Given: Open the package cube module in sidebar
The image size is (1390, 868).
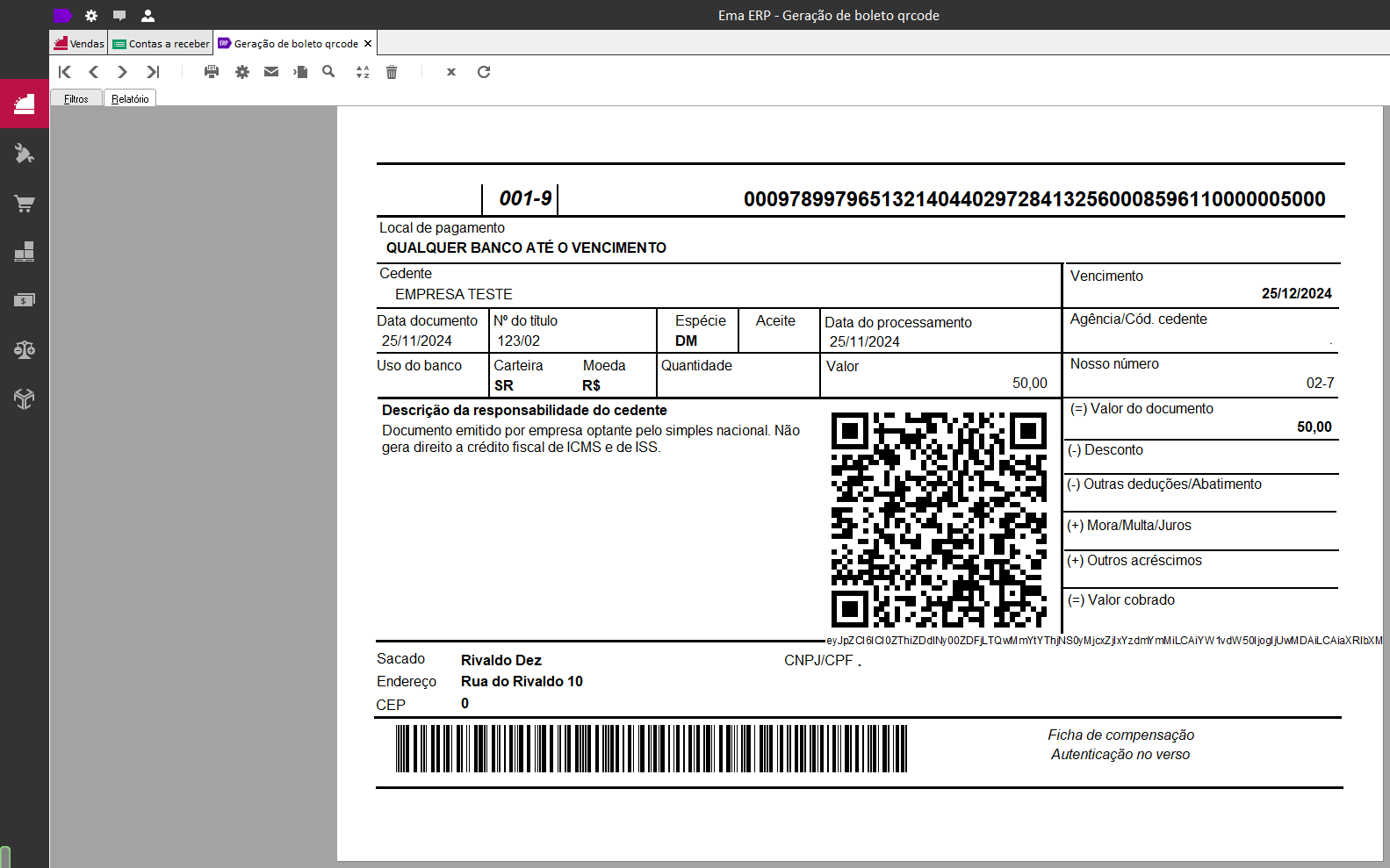Looking at the screenshot, I should 25,399.
